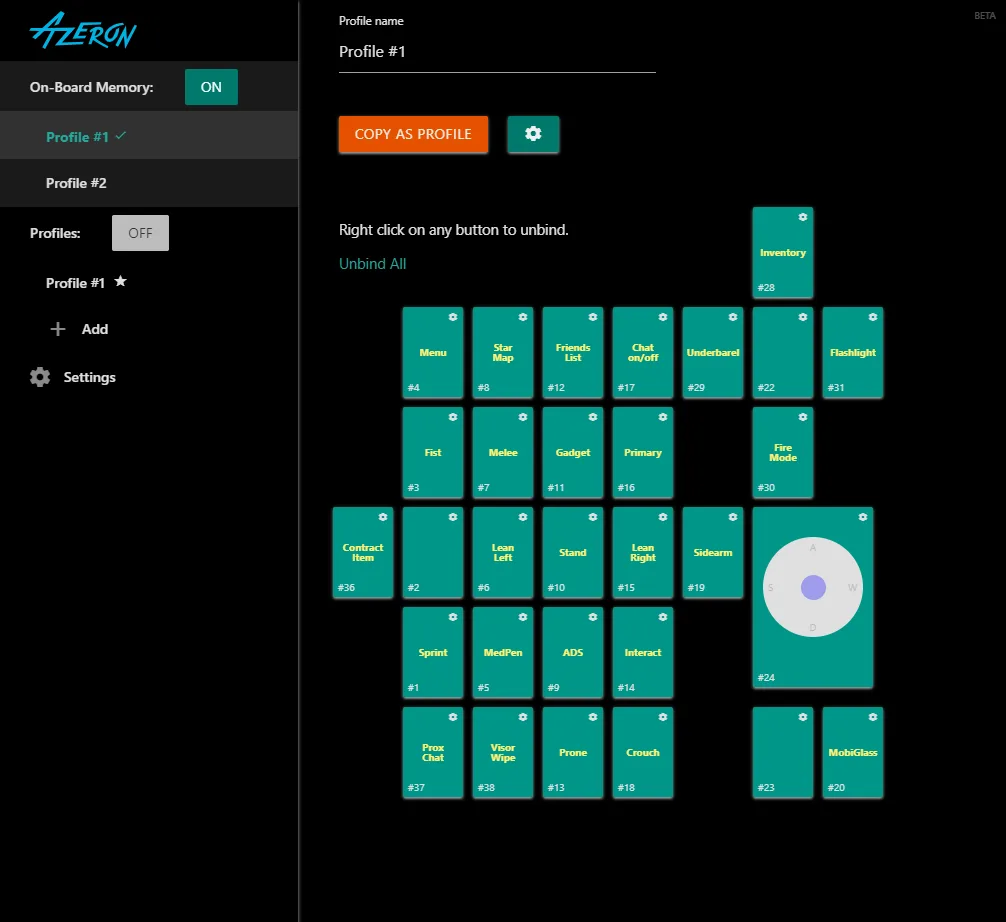The width and height of the screenshot is (1006, 922).
Task: Toggle On-Board Memory ON switch
Action: 211,87
